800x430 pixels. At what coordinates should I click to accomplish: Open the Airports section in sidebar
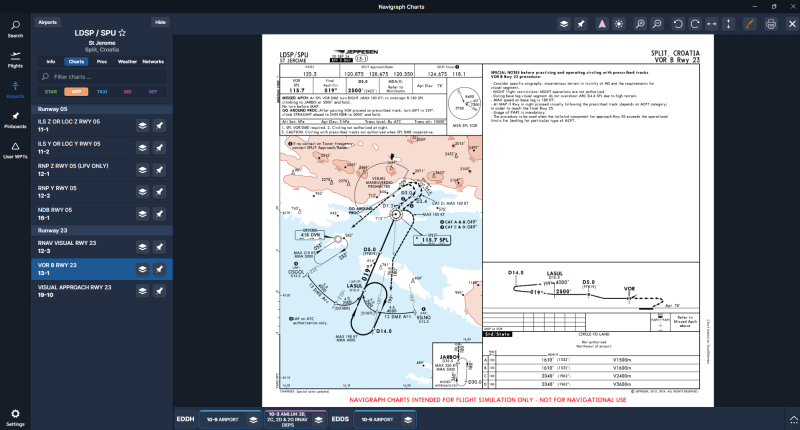[x=15, y=90]
